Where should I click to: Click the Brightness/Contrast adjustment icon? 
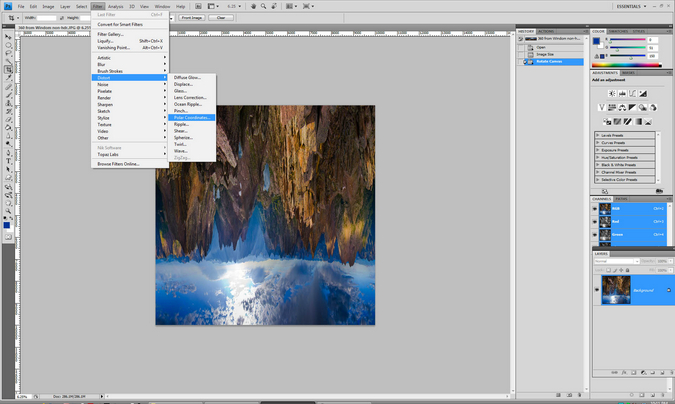[612, 94]
